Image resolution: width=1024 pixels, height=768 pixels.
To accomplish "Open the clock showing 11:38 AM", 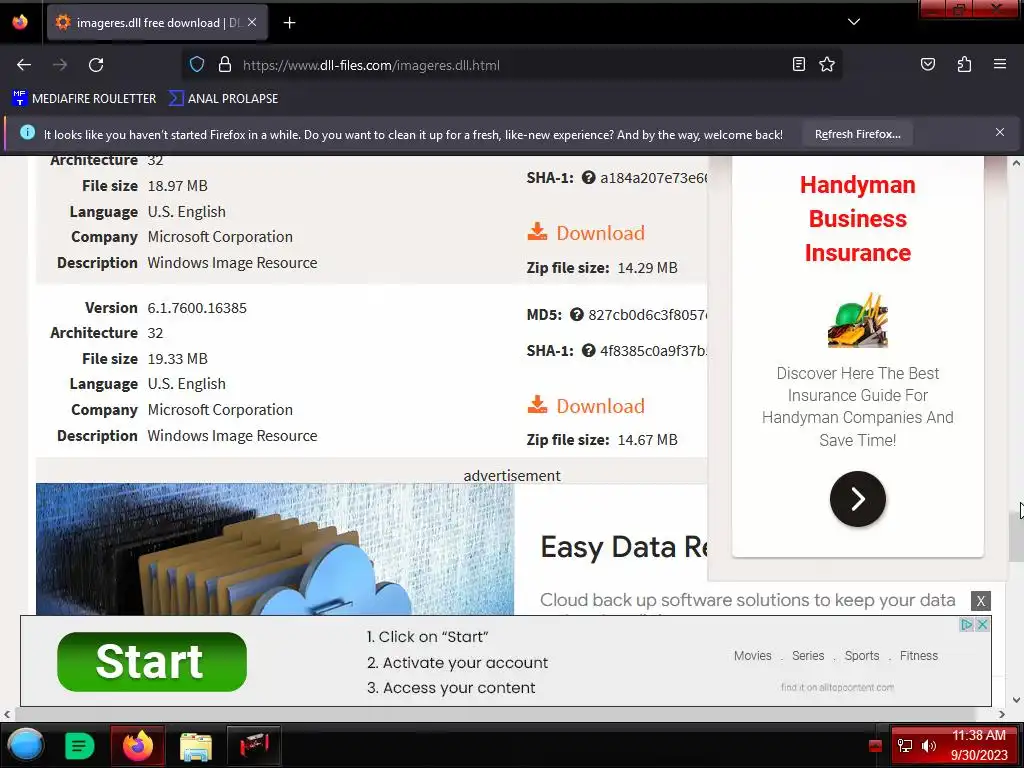I will point(979,745).
